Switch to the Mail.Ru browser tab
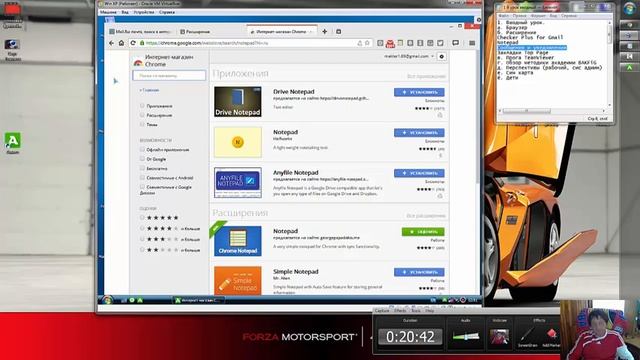The width and height of the screenshot is (640, 360). click(x=141, y=31)
